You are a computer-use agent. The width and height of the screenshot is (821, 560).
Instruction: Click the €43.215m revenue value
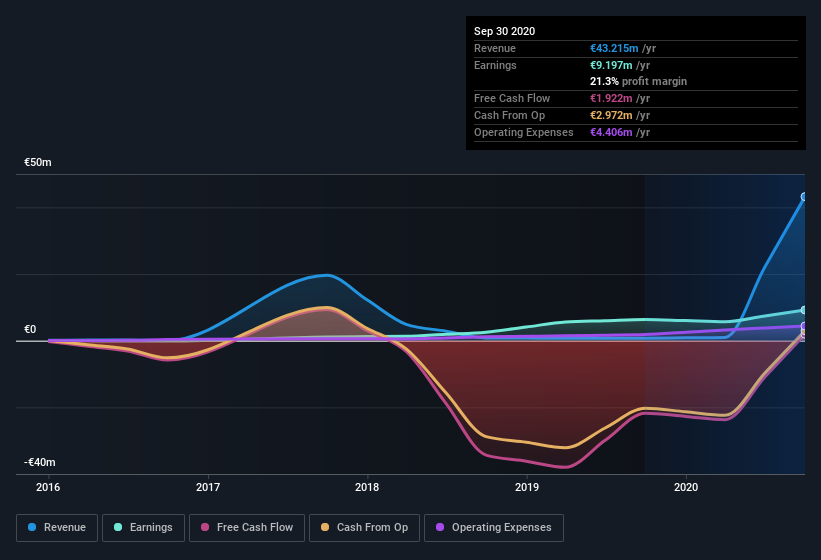pyautogui.click(x=614, y=48)
